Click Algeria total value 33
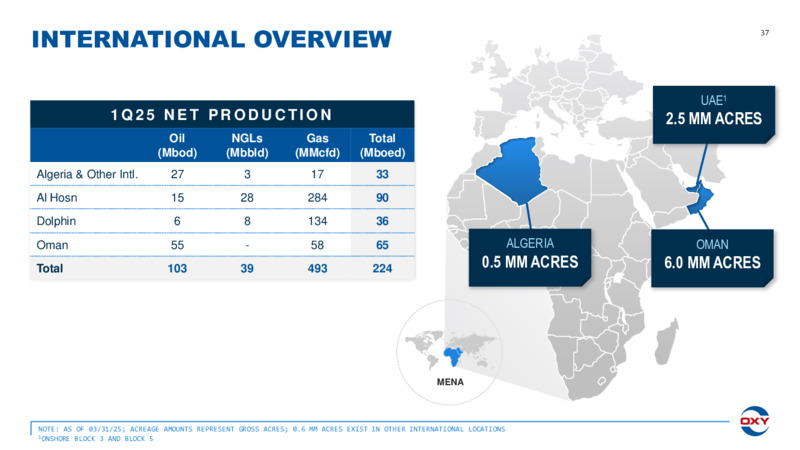Image resolution: width=800 pixels, height=450 pixels. click(382, 174)
